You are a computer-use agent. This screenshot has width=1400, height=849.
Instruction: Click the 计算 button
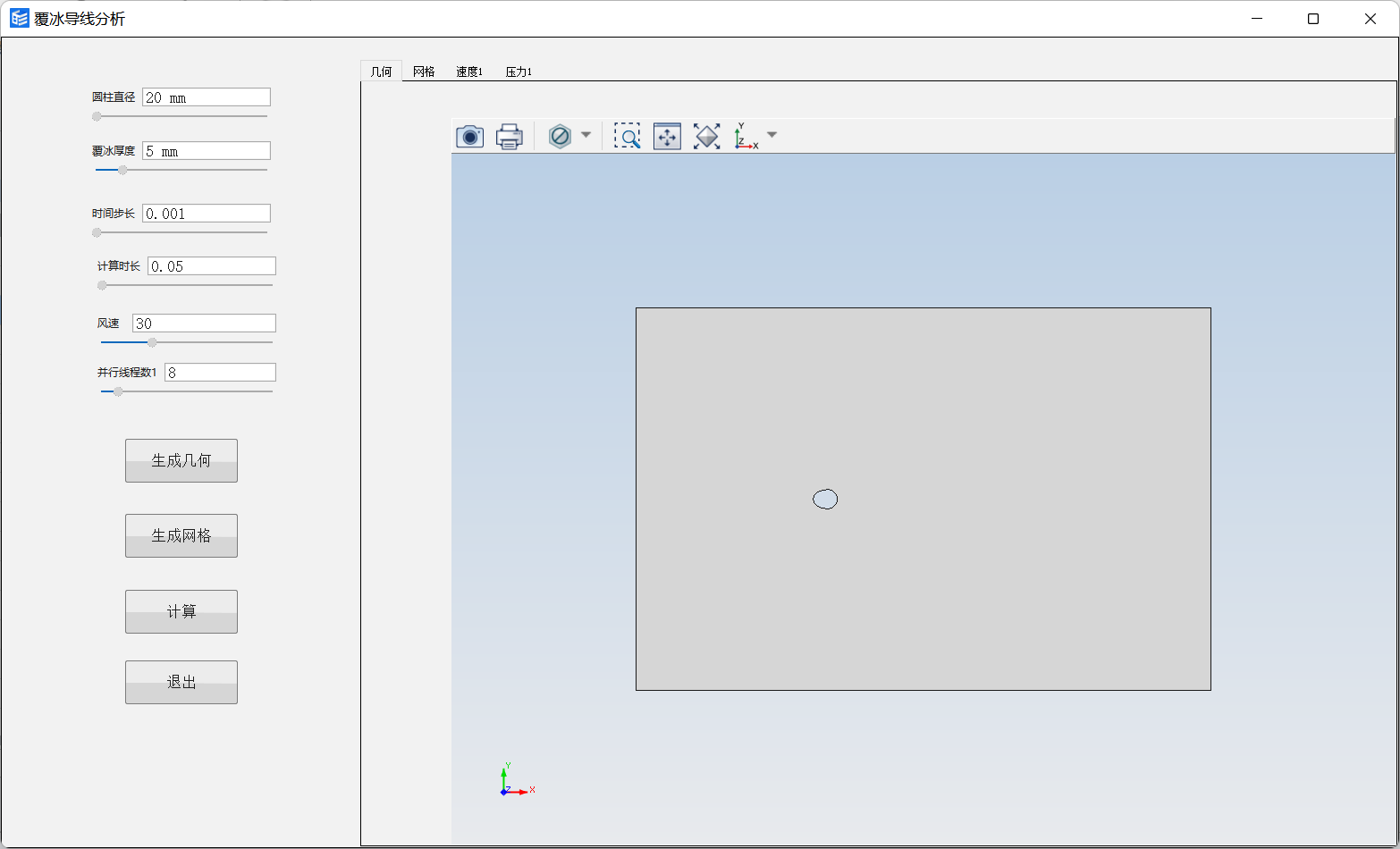(x=181, y=611)
